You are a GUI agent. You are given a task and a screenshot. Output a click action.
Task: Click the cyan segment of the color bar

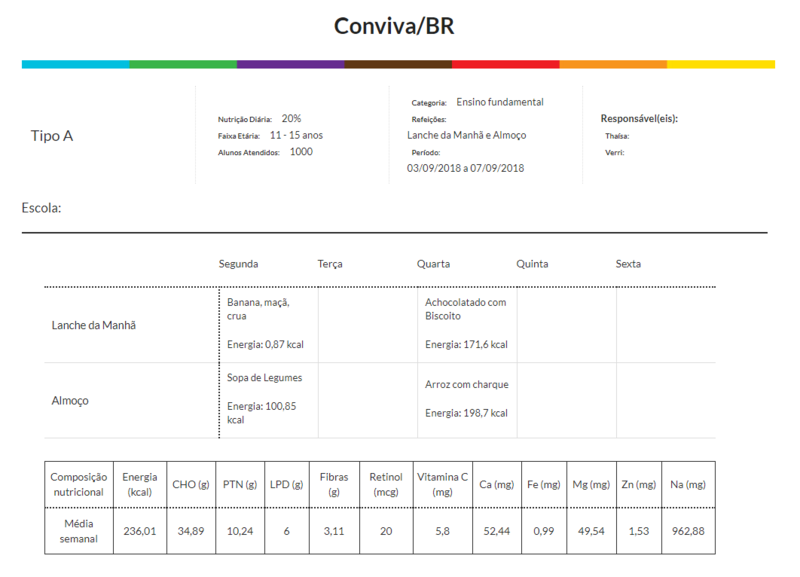click(x=75, y=64)
